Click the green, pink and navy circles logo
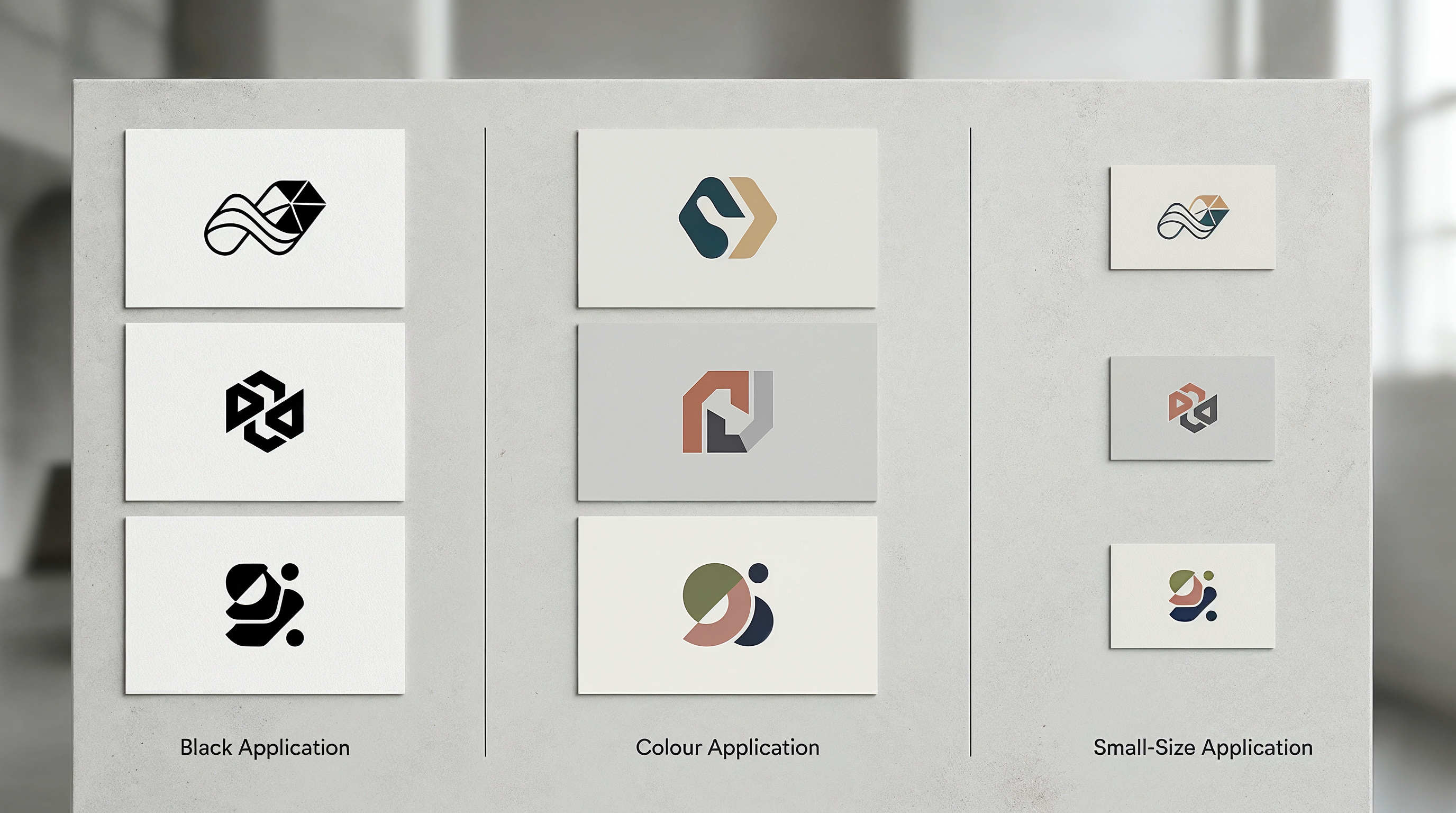This screenshot has height=813, width=1456. click(728, 604)
